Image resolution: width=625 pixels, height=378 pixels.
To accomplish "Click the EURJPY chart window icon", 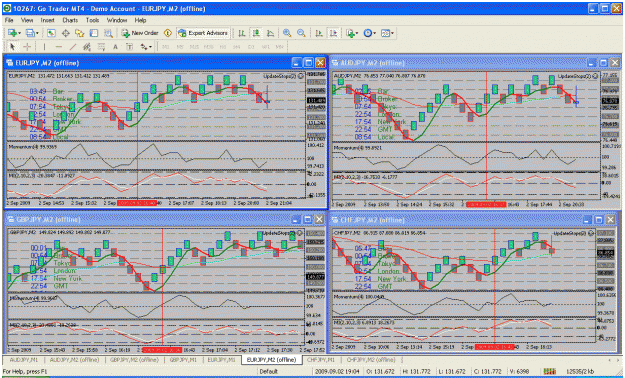I will pos(10,63).
